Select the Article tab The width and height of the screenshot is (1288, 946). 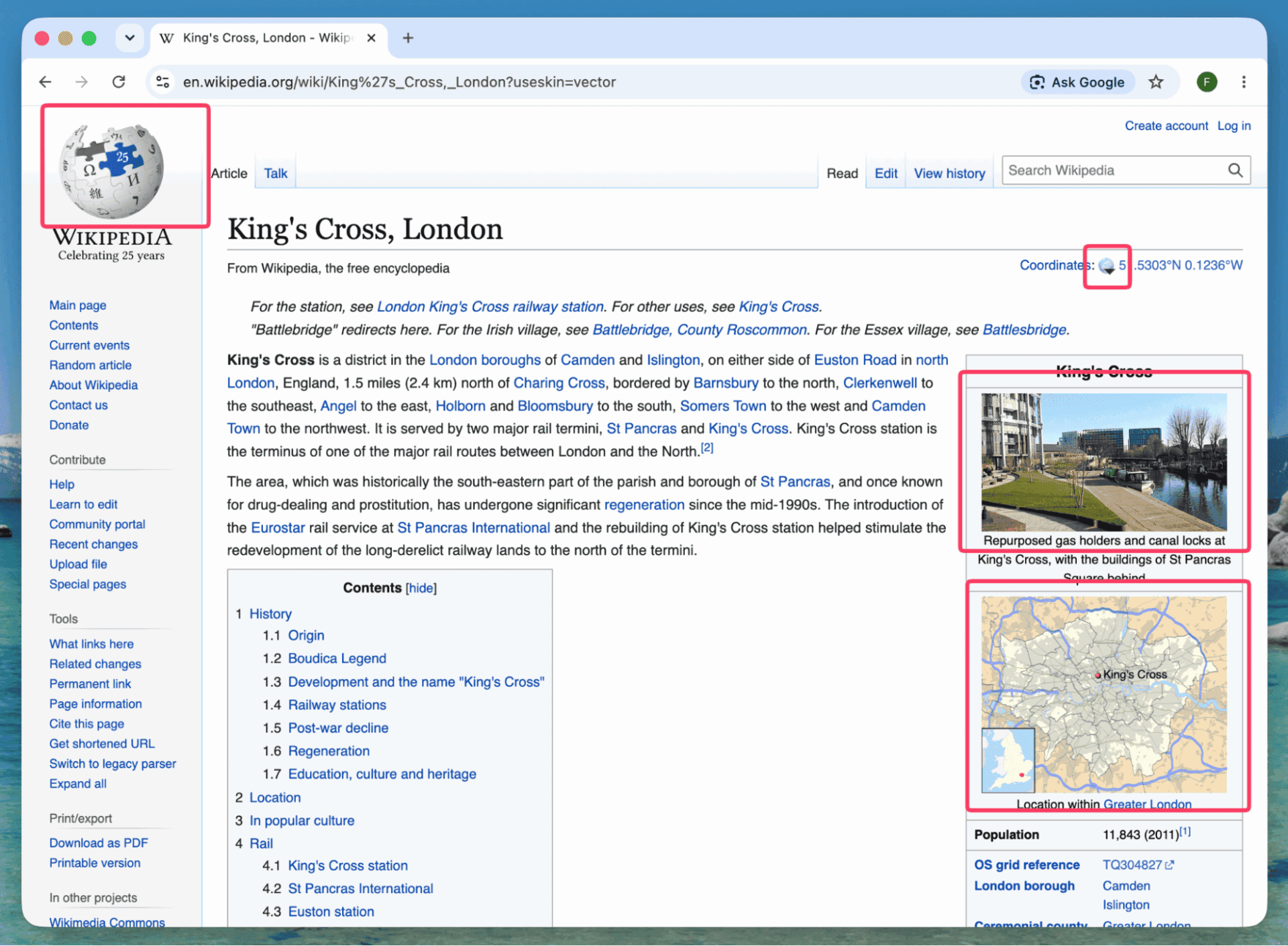[229, 173]
